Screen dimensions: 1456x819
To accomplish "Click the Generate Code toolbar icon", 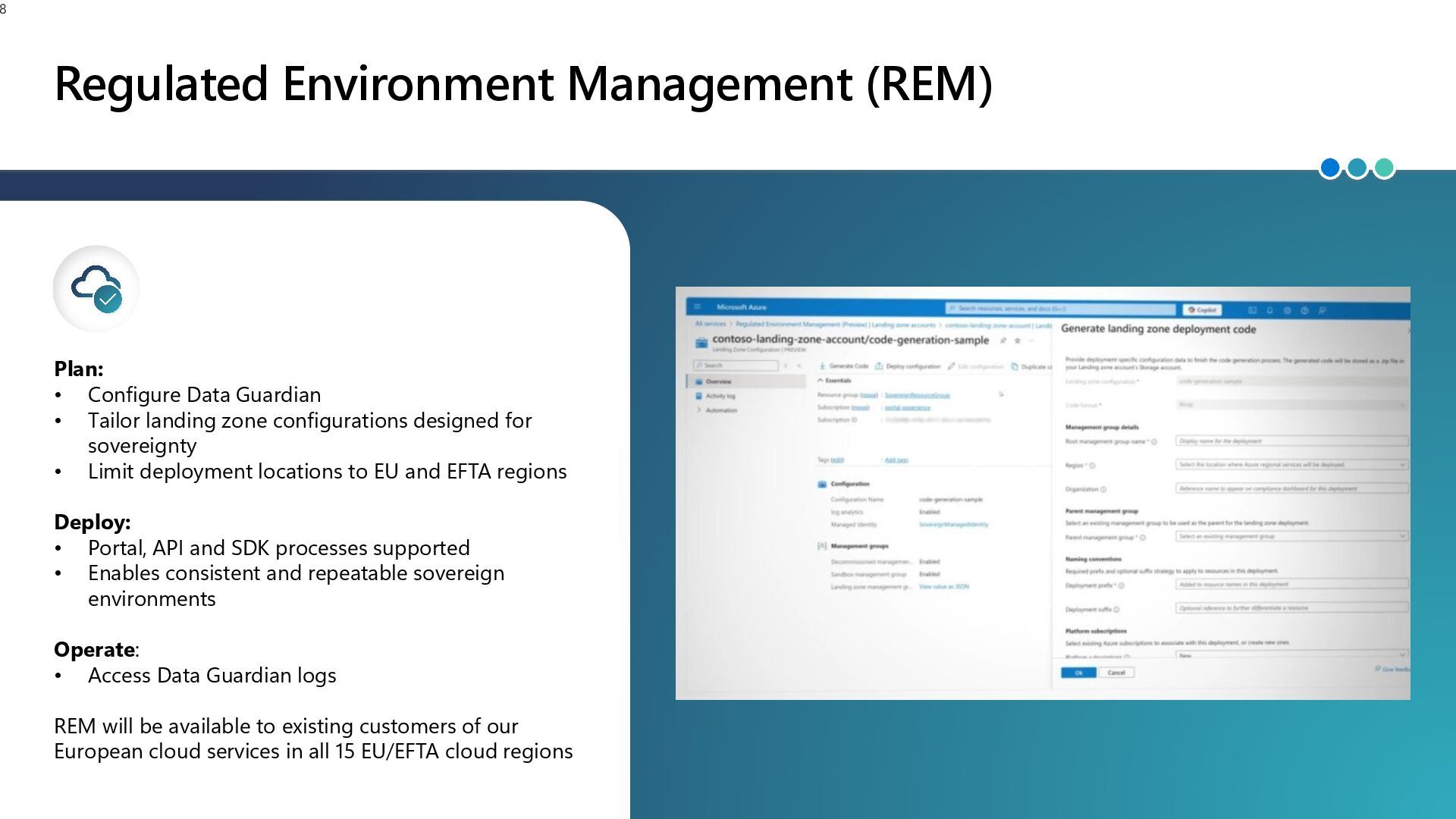I will pos(823,366).
